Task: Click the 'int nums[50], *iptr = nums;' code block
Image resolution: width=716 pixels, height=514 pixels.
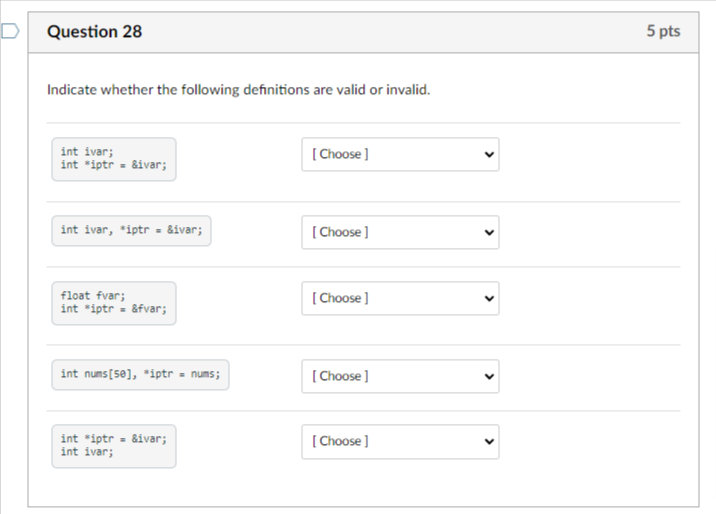Action: coord(140,375)
